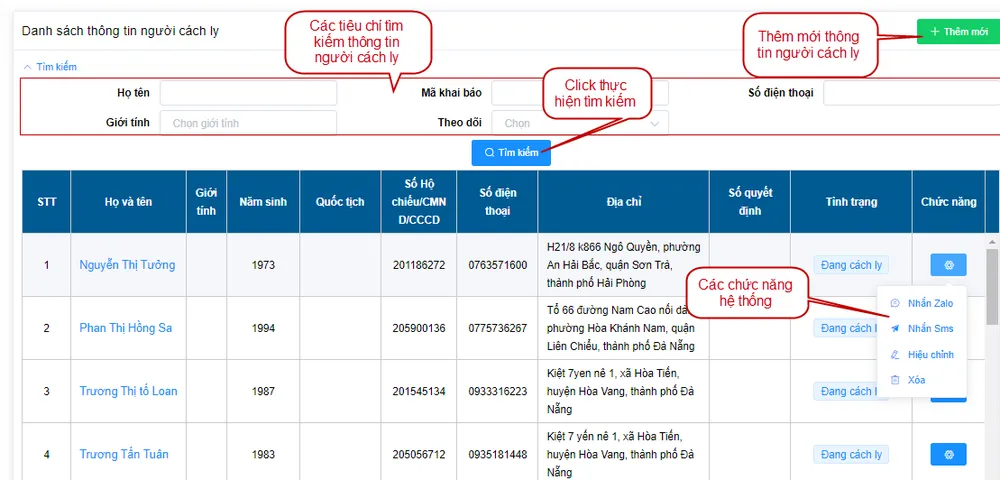Choose Nhắn Sms from the actions menu
This screenshot has width=1000, height=480.
(930, 328)
